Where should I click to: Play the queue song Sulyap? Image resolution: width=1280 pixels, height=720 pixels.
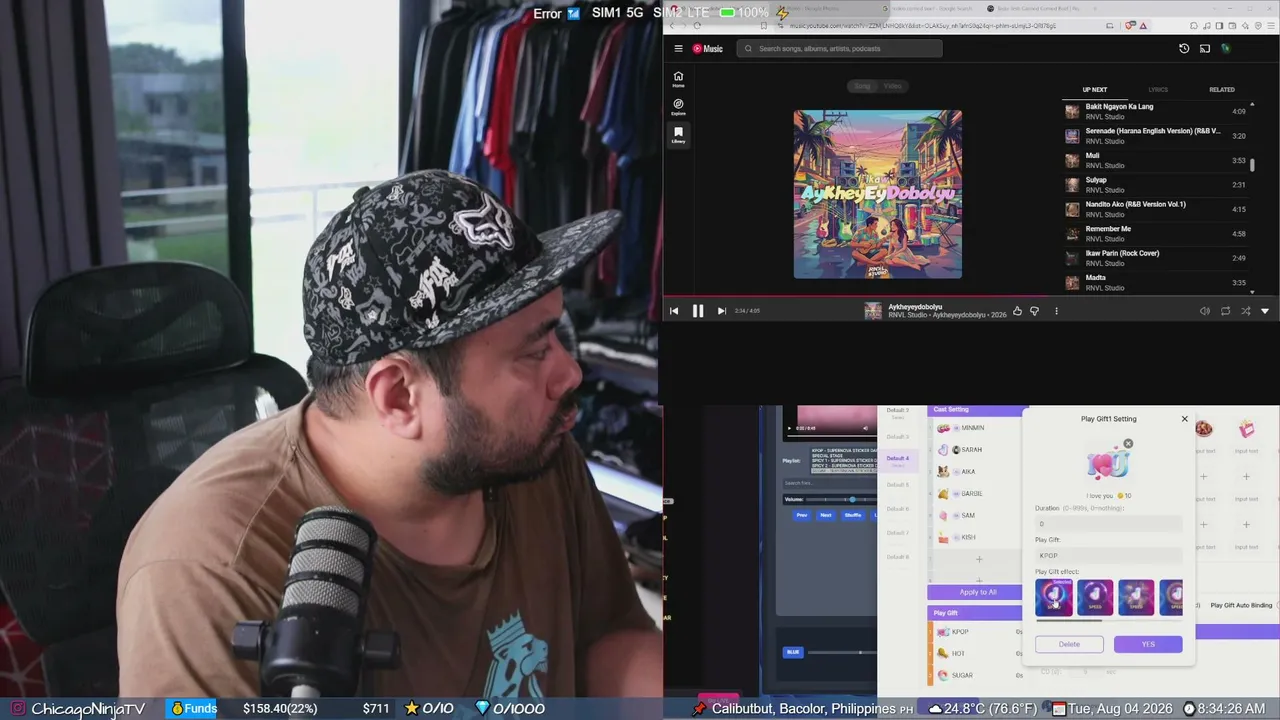click(1155, 184)
